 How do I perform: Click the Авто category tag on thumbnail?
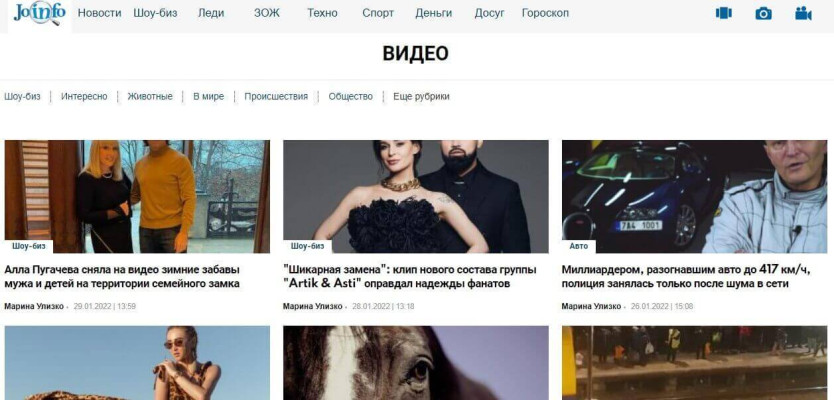point(579,246)
